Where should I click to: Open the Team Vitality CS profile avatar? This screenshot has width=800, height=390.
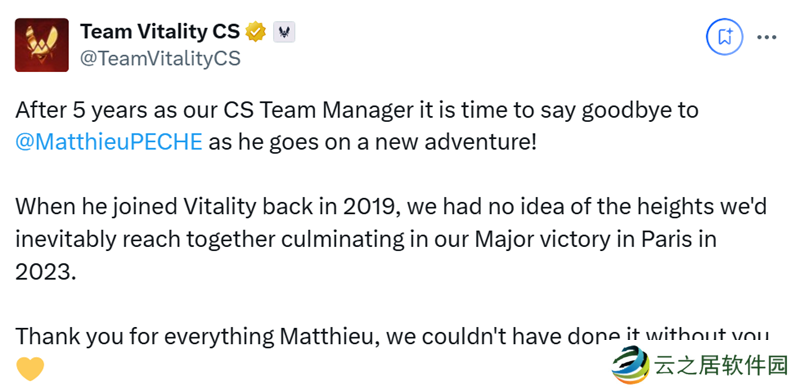(42, 45)
